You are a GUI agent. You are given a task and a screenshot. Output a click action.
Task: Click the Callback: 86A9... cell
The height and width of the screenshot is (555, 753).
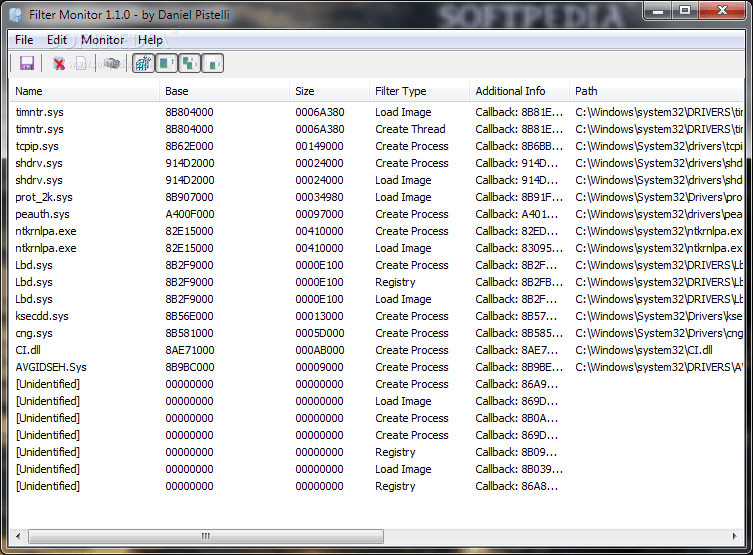pyautogui.click(x=517, y=384)
